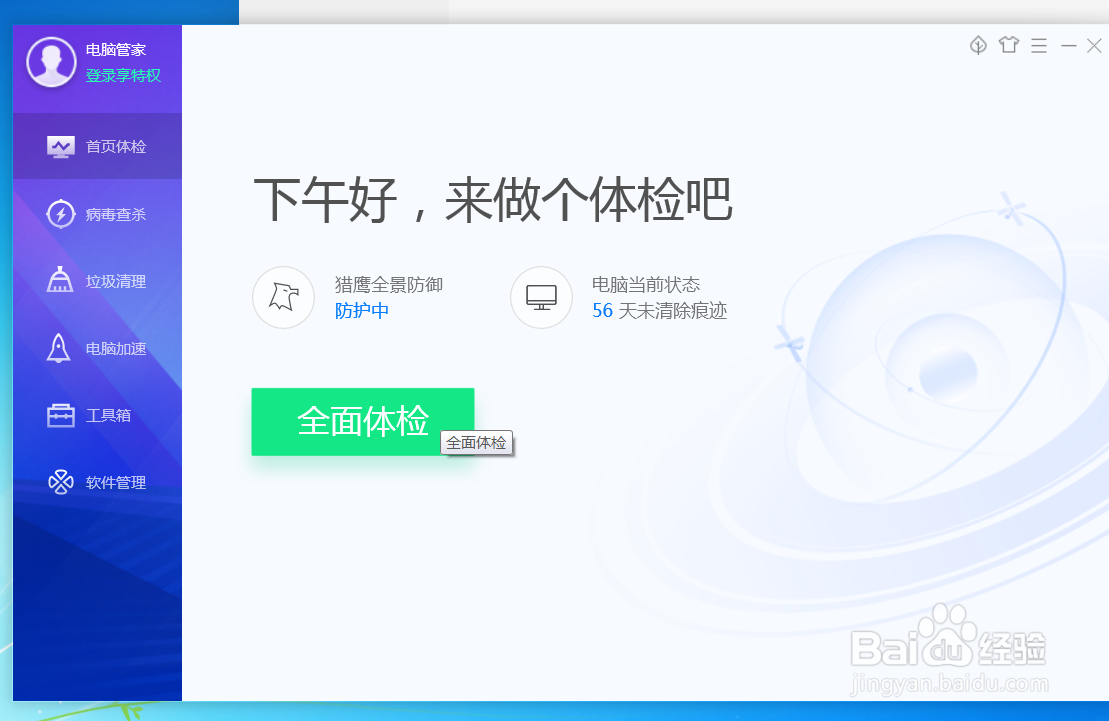Click the 猎鹰全景防御 eagle shield icon
1109x721 pixels.
[x=283, y=297]
